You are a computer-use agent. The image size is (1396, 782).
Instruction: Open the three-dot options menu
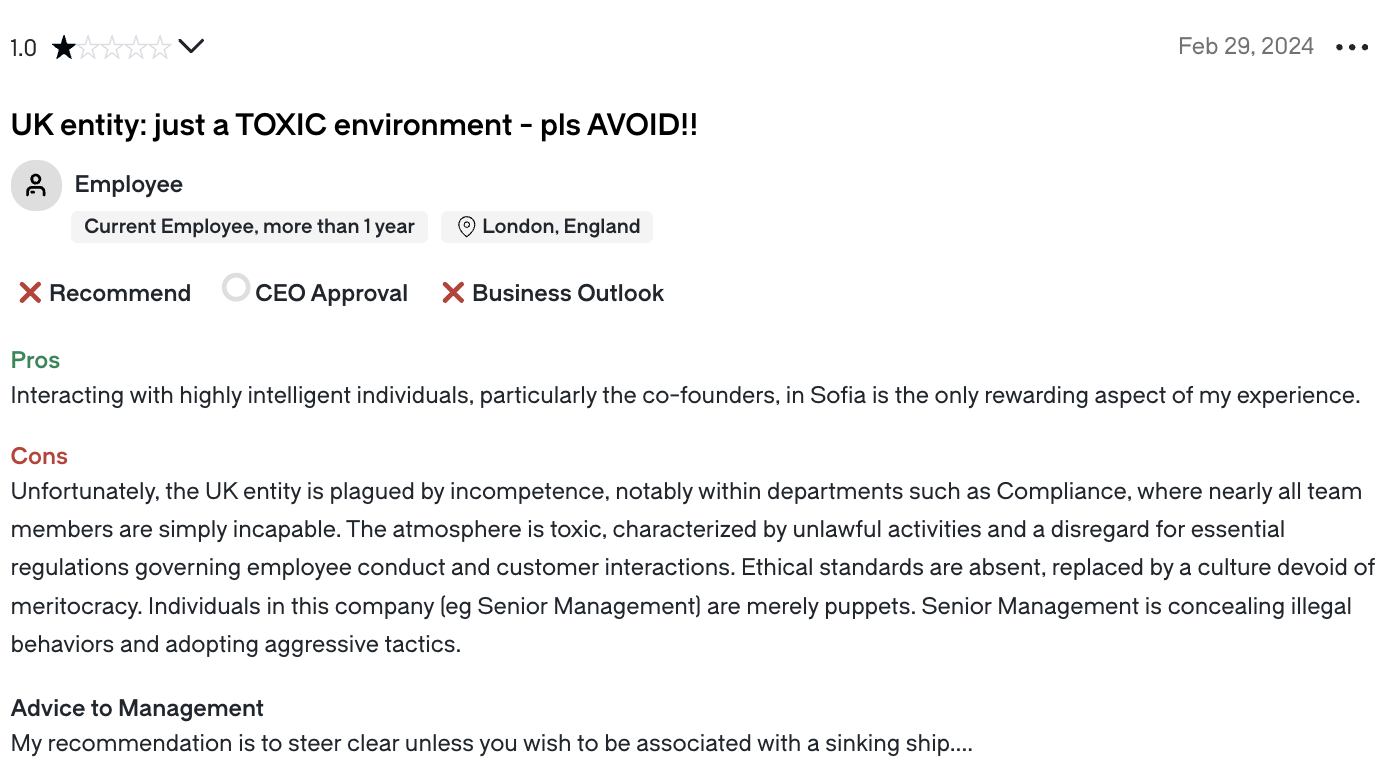pos(1352,47)
